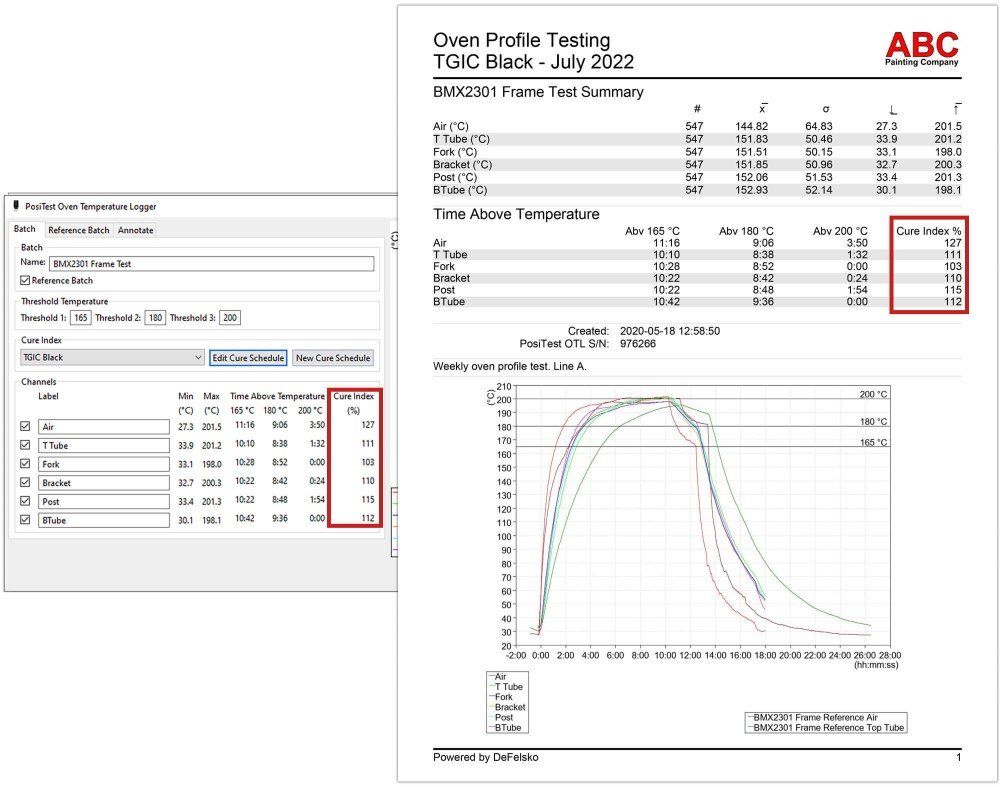
Task: Uncheck the Air channel checkbox
Action: pos(25,426)
